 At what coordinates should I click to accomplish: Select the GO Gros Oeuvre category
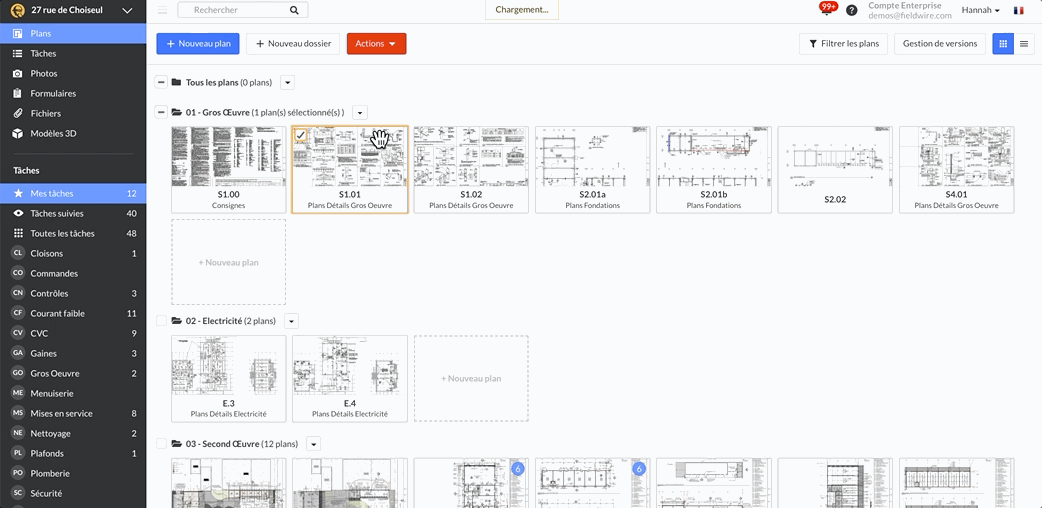pos(73,373)
